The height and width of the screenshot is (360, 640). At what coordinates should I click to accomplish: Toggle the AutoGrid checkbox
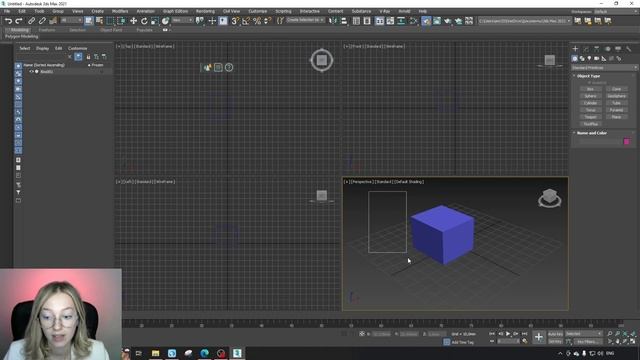click(x=590, y=82)
